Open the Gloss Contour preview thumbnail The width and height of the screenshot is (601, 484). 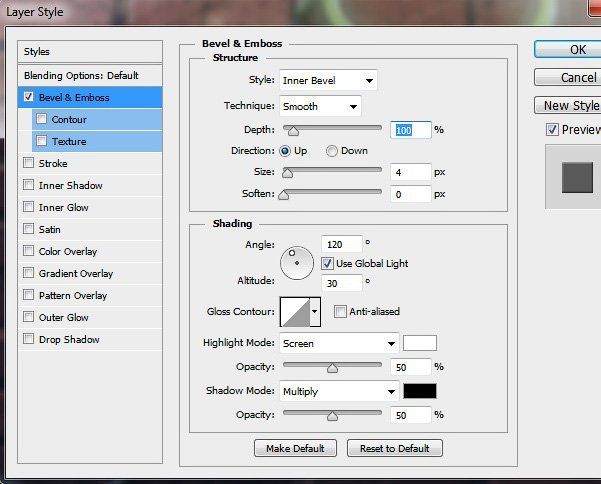click(x=295, y=312)
